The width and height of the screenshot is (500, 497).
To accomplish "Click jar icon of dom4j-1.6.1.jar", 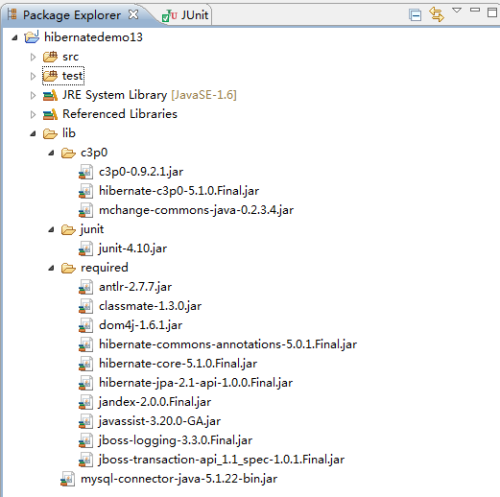I will pos(86,326).
